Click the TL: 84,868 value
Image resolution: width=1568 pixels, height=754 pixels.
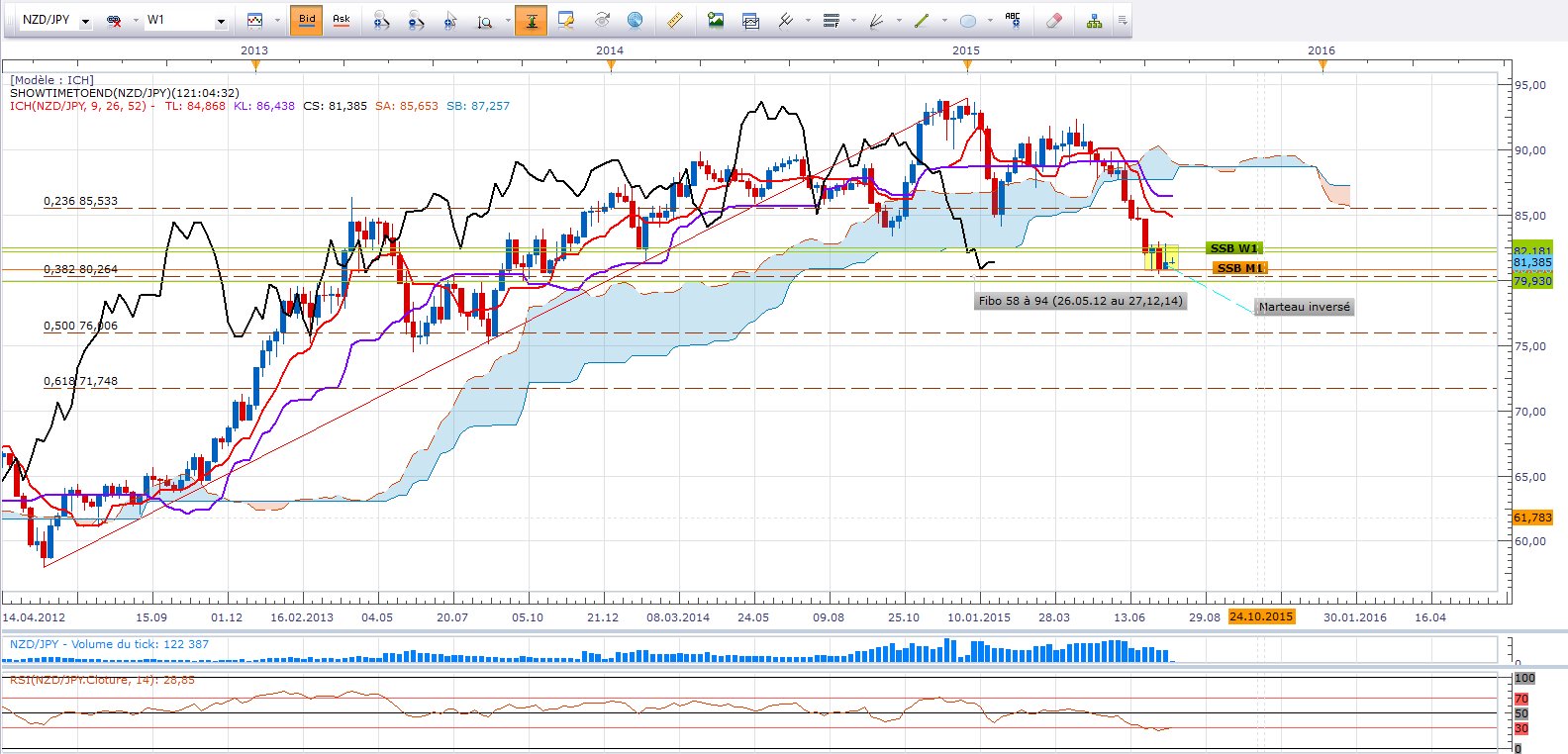[x=195, y=106]
